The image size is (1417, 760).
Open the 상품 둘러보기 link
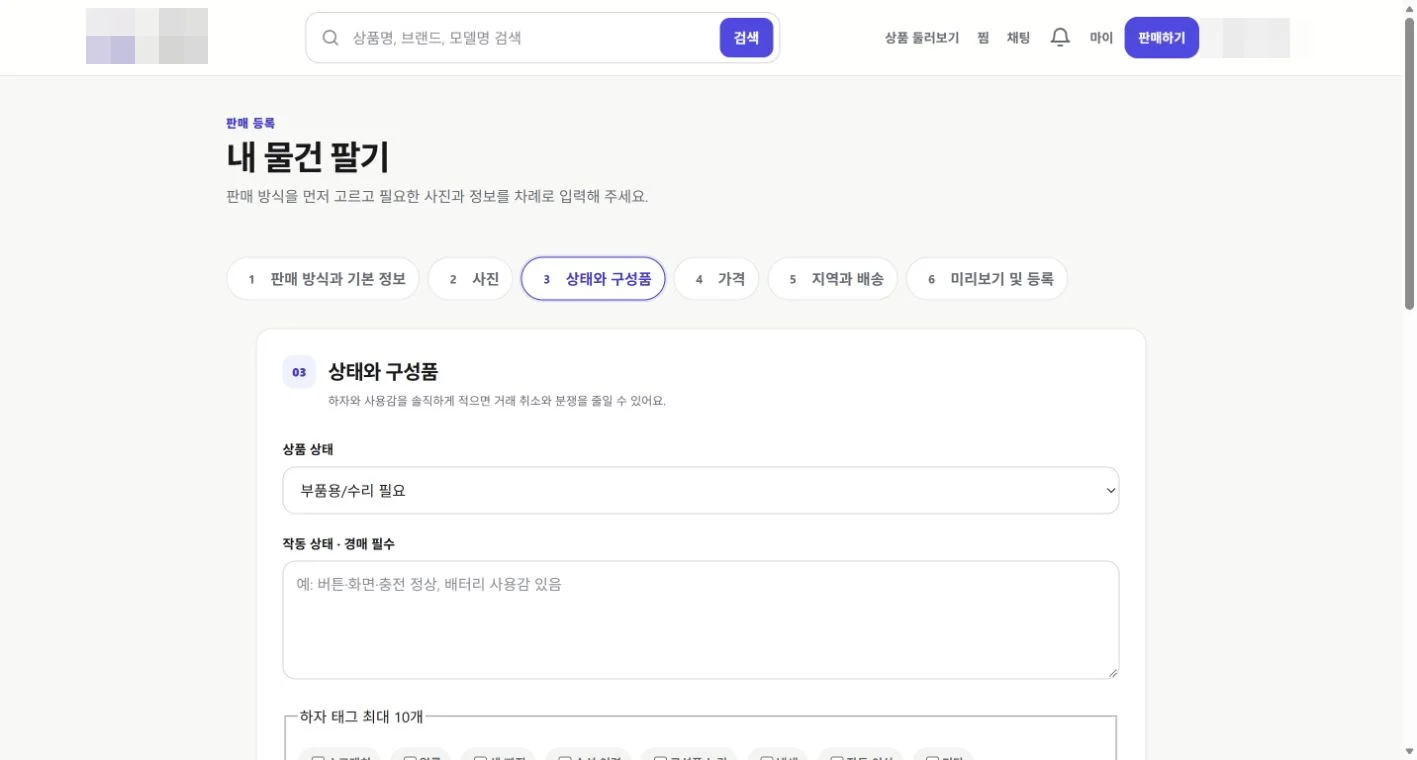click(922, 38)
